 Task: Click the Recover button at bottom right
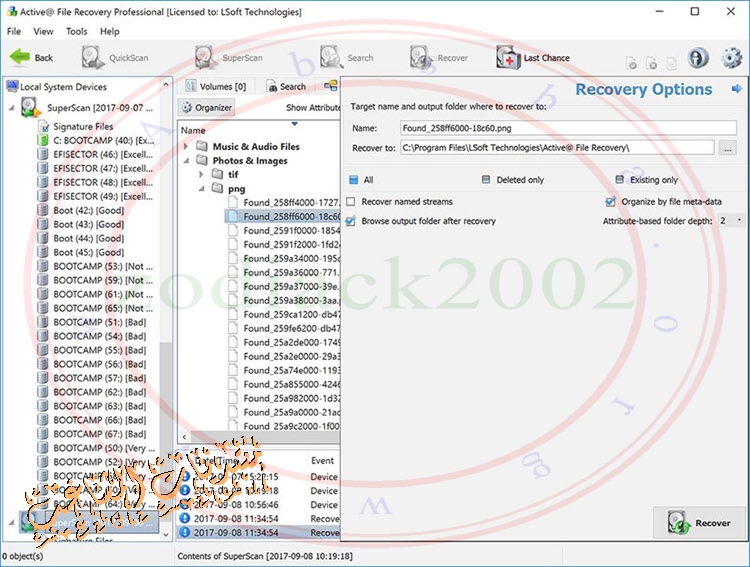click(x=699, y=523)
